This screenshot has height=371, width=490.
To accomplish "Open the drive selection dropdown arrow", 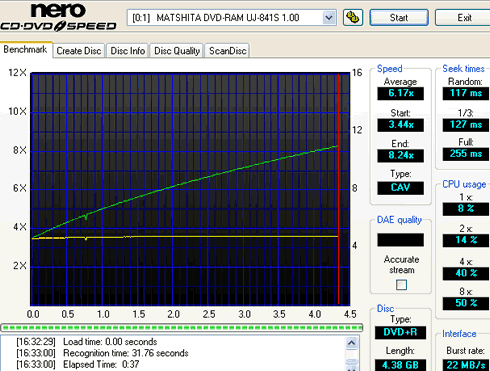I will [x=329, y=17].
